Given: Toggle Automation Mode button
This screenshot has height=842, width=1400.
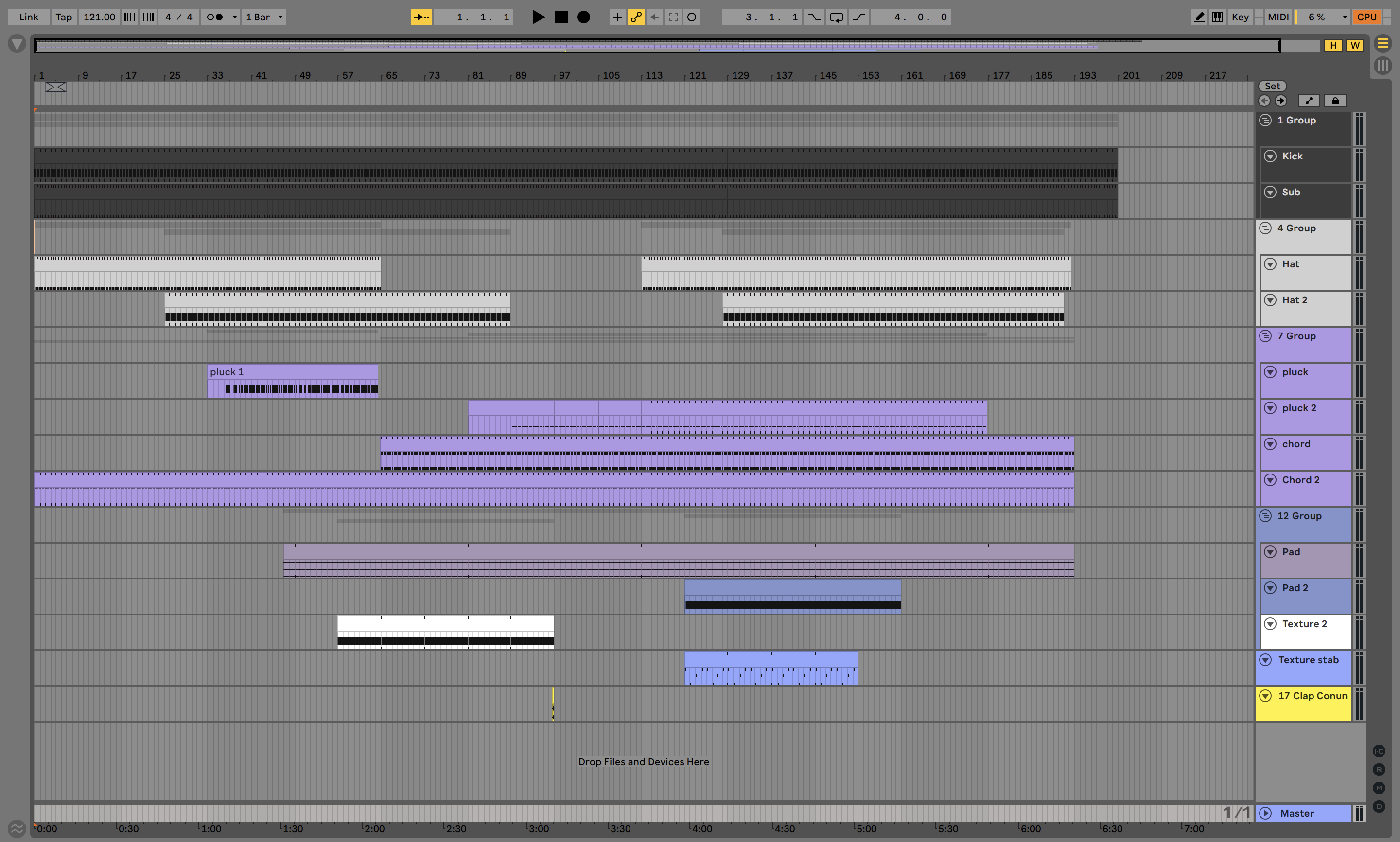Looking at the screenshot, I should [x=1309, y=101].
